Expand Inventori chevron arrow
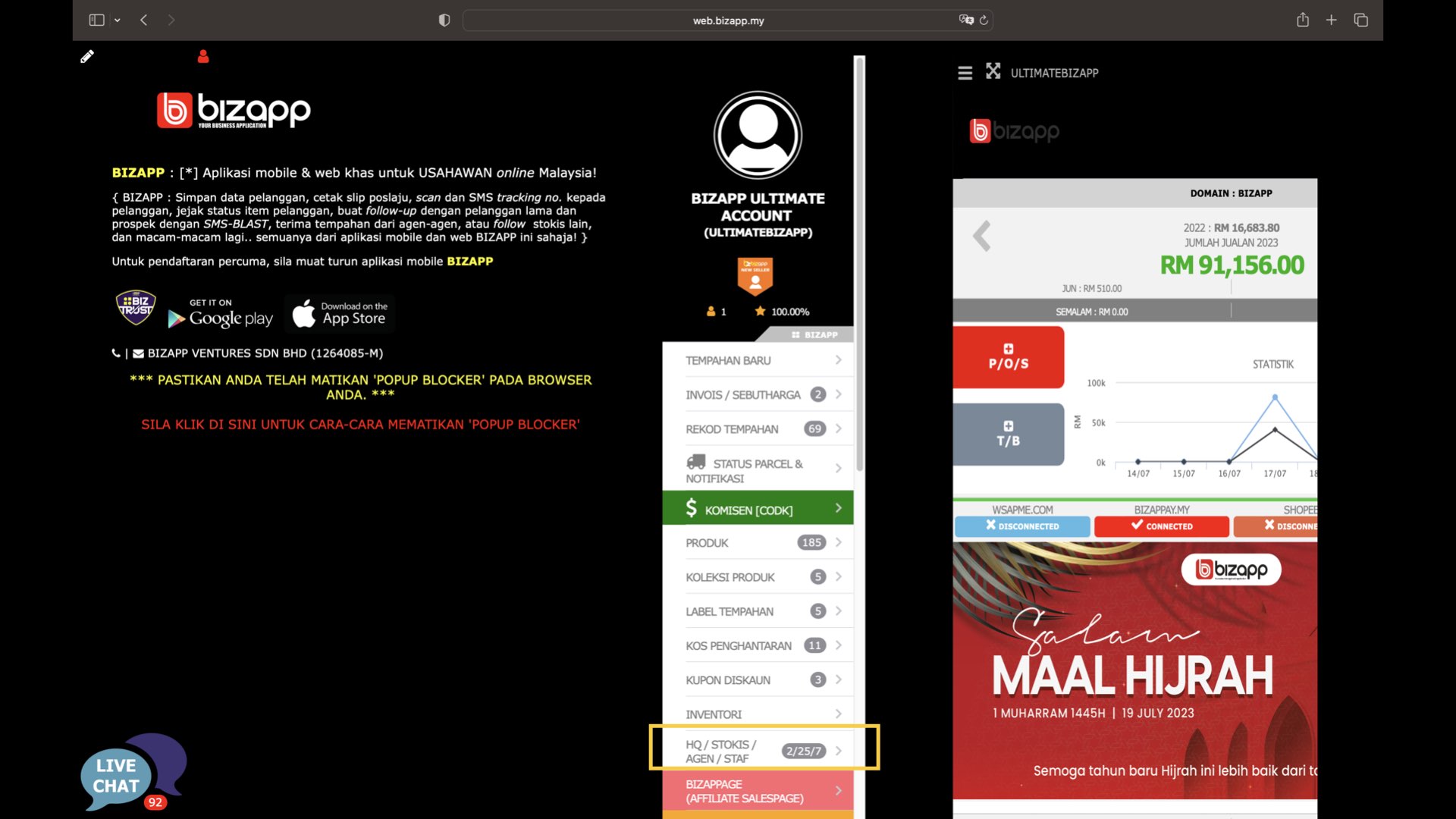Screen dimensions: 1456x819 (838, 714)
